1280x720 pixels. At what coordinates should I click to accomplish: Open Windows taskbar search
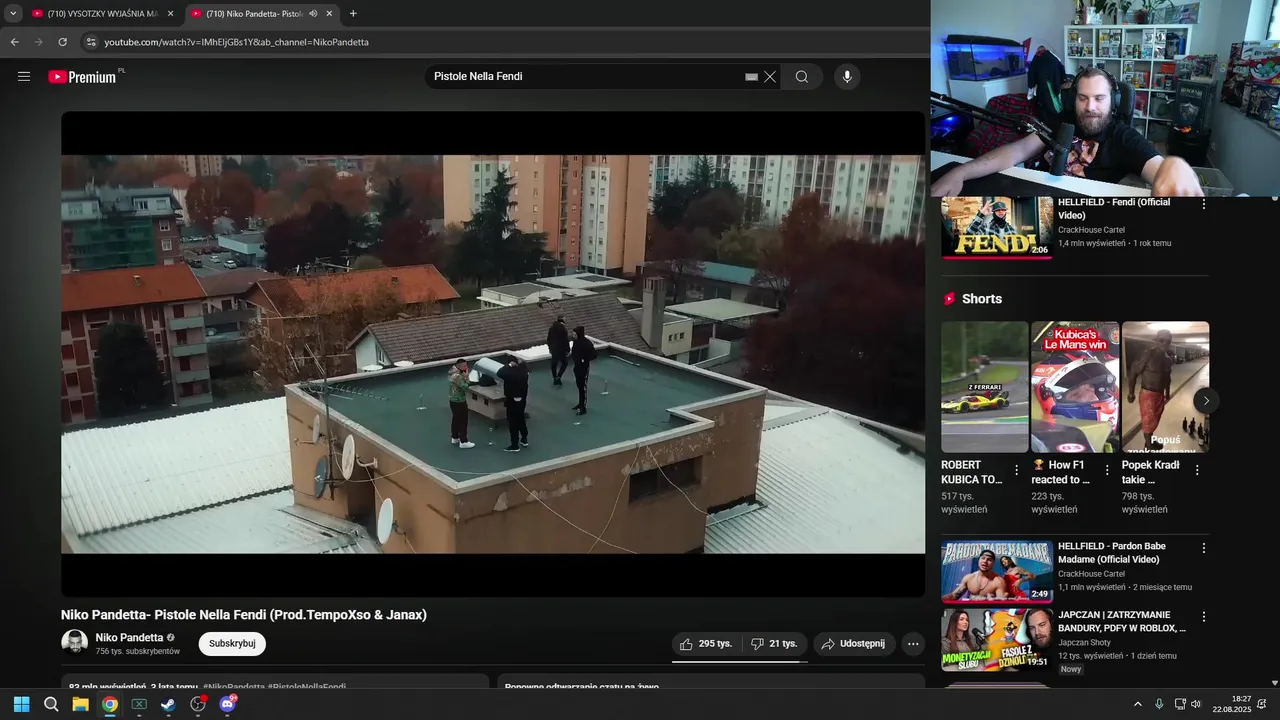pos(51,704)
